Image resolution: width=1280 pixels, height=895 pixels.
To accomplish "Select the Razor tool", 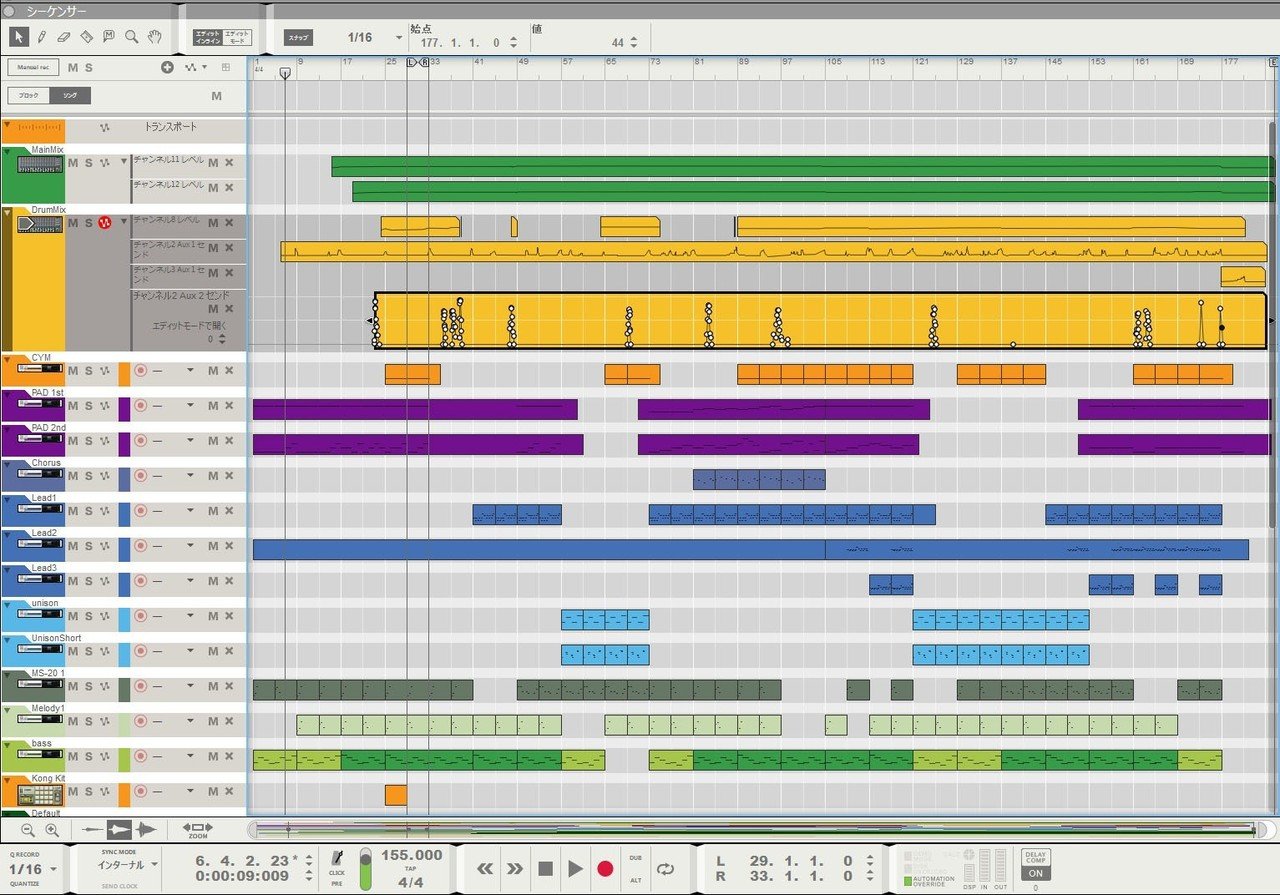I will (x=86, y=37).
